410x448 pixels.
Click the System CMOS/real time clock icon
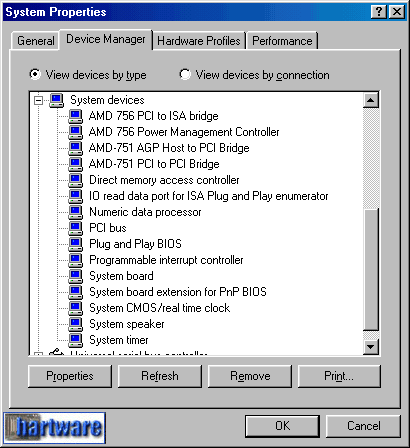coord(75,308)
